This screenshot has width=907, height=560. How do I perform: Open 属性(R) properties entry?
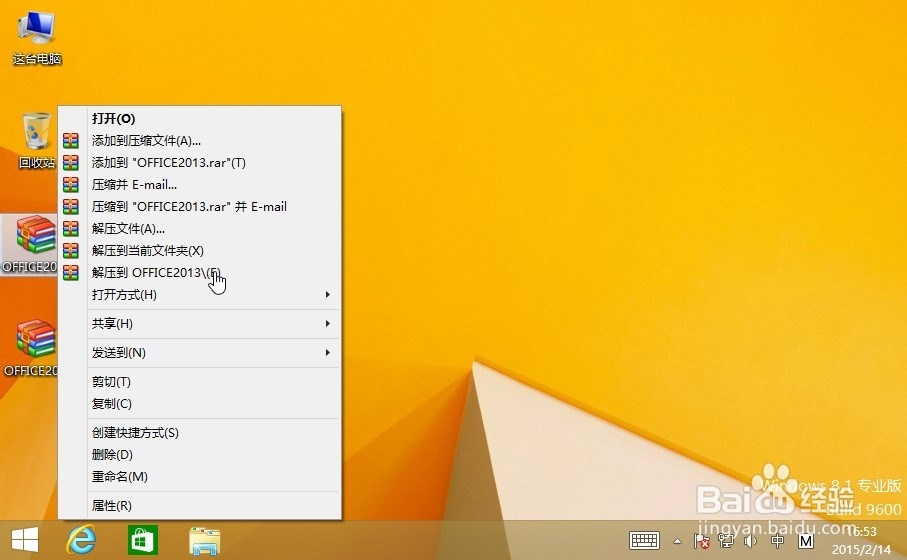coord(200,505)
